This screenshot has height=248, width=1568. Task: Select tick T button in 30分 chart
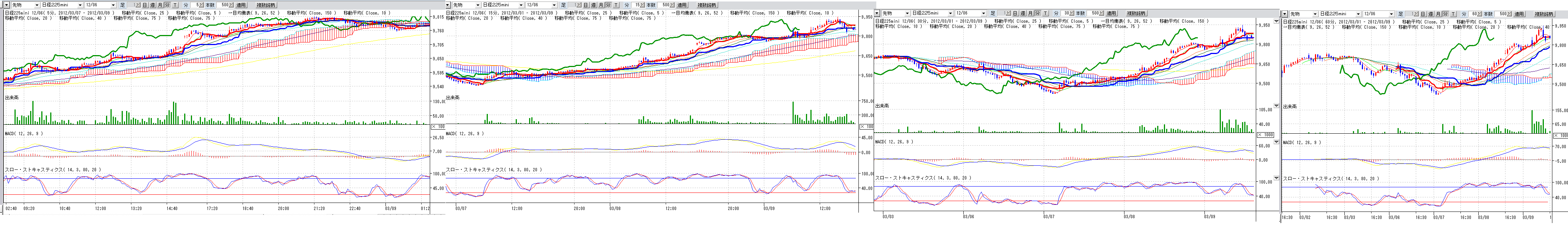click(1046, 13)
